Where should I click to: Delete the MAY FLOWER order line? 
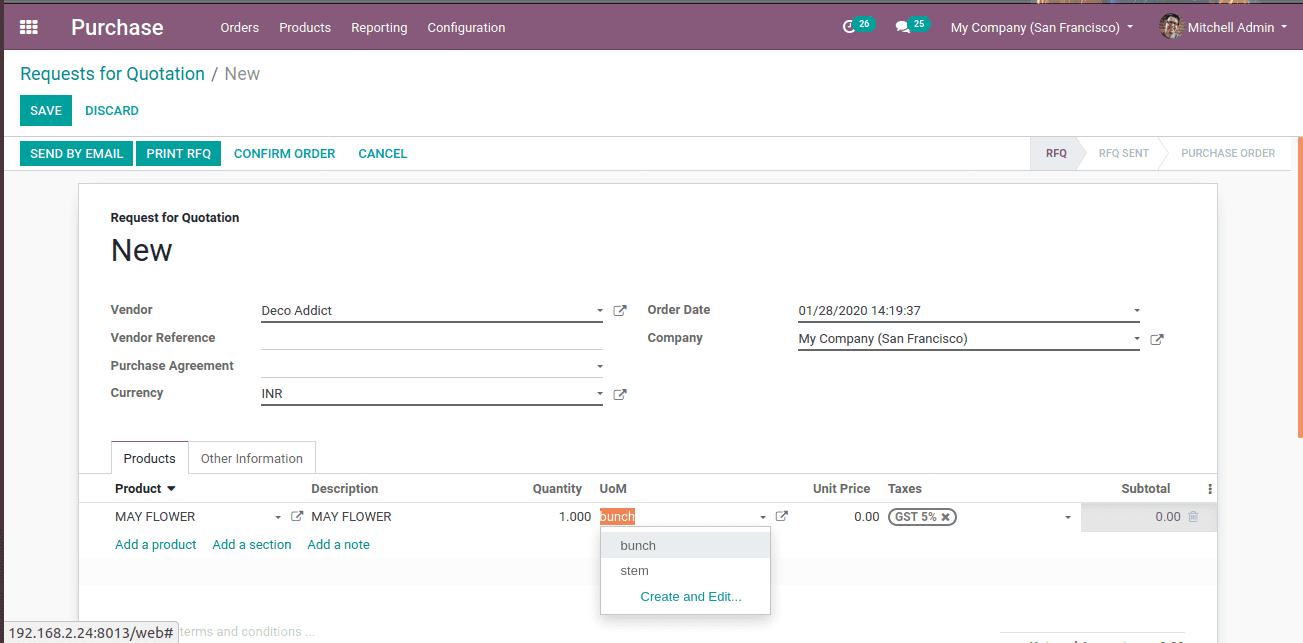(x=1193, y=517)
